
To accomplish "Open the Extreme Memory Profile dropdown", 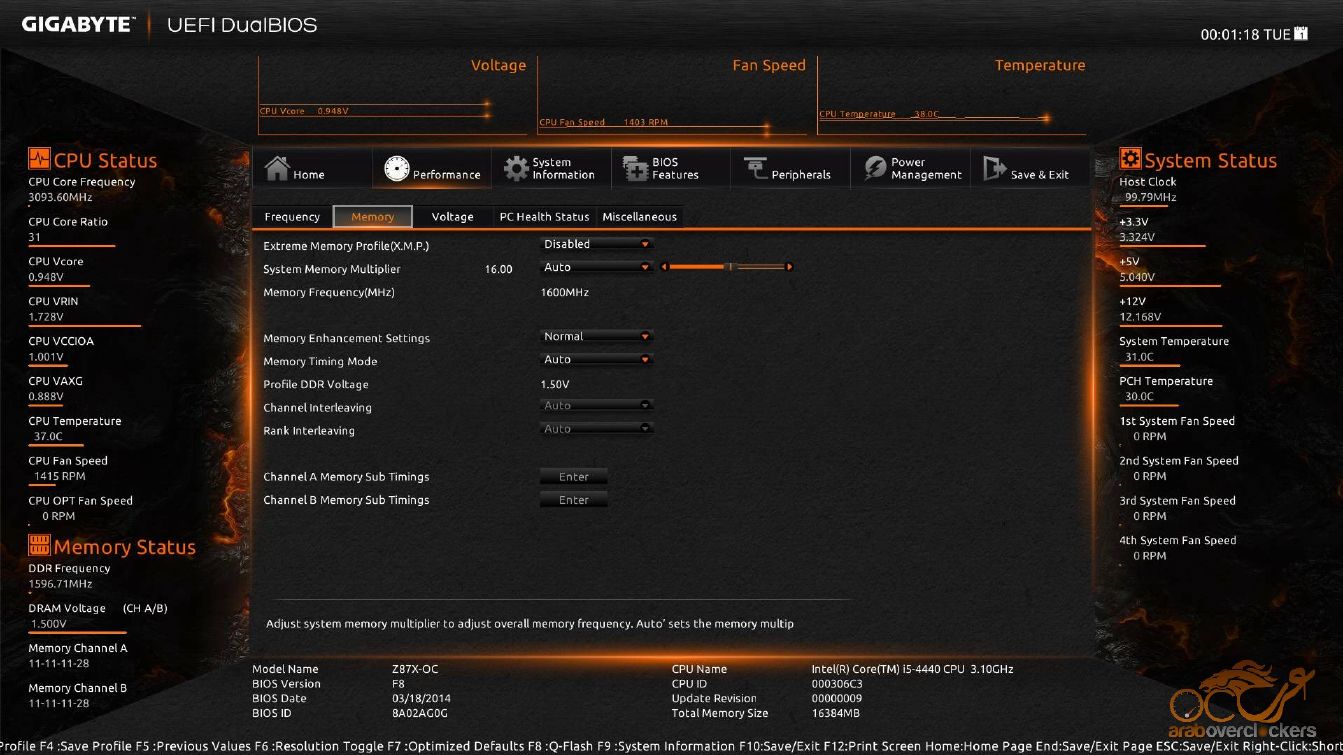I will click(x=596, y=244).
